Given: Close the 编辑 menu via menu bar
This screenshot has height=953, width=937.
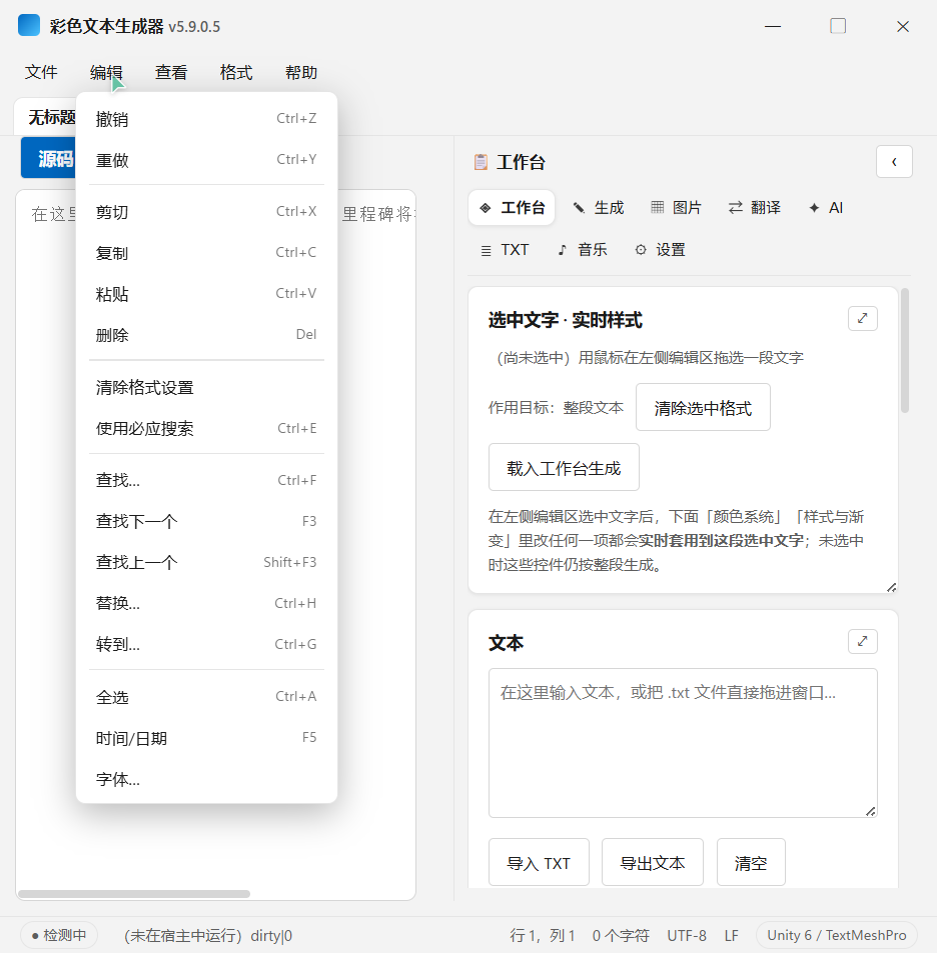Looking at the screenshot, I should coord(106,72).
